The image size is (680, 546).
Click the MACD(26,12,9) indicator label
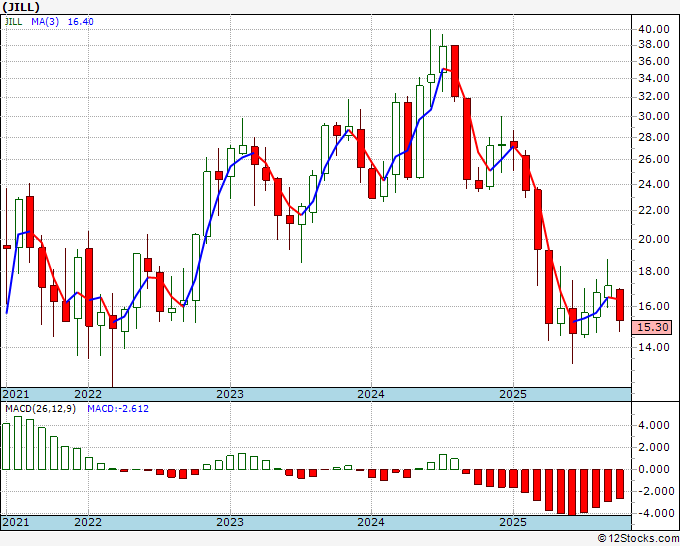pos(40,409)
